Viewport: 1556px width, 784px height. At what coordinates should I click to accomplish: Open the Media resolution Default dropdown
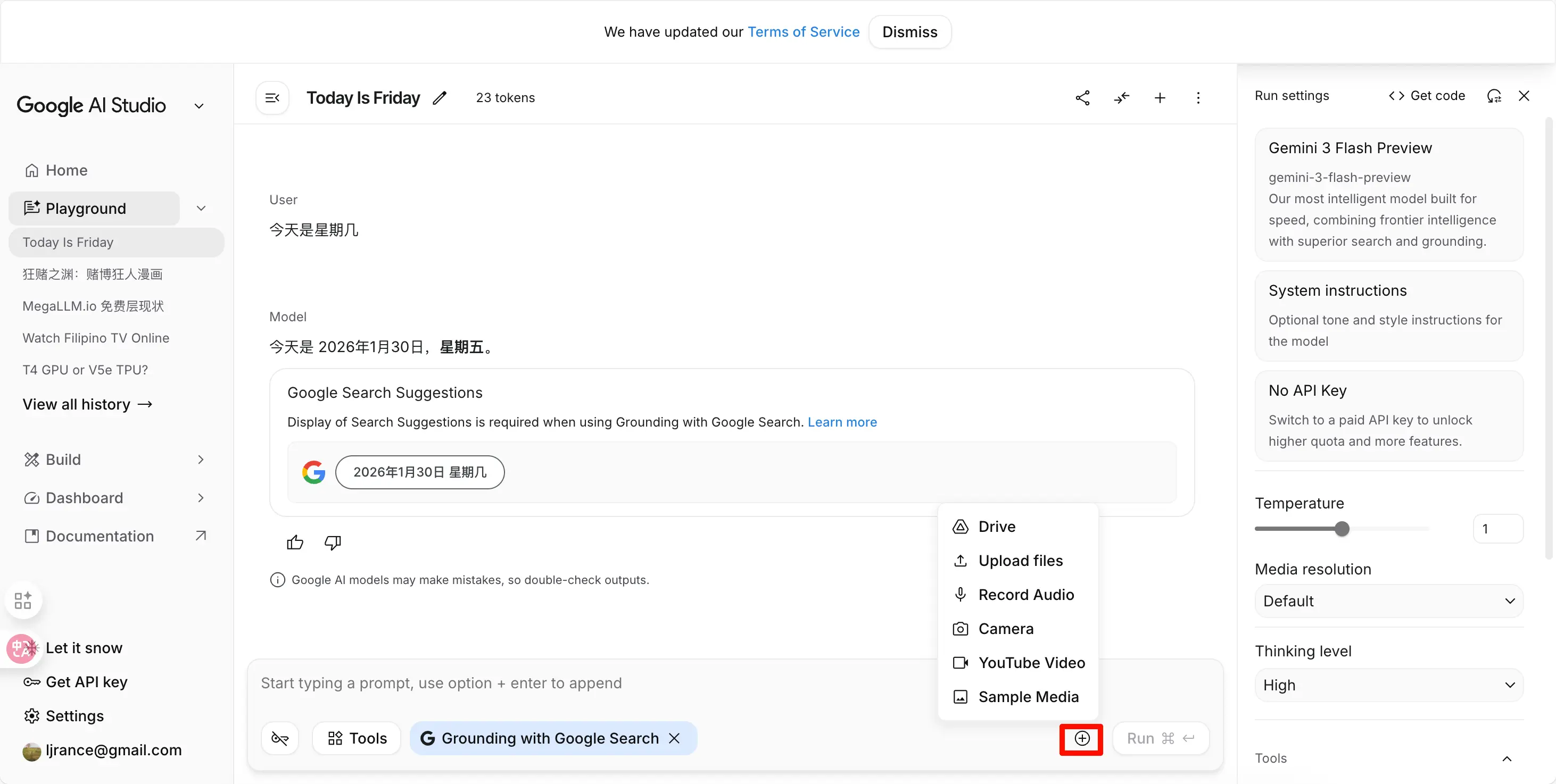(x=1389, y=601)
